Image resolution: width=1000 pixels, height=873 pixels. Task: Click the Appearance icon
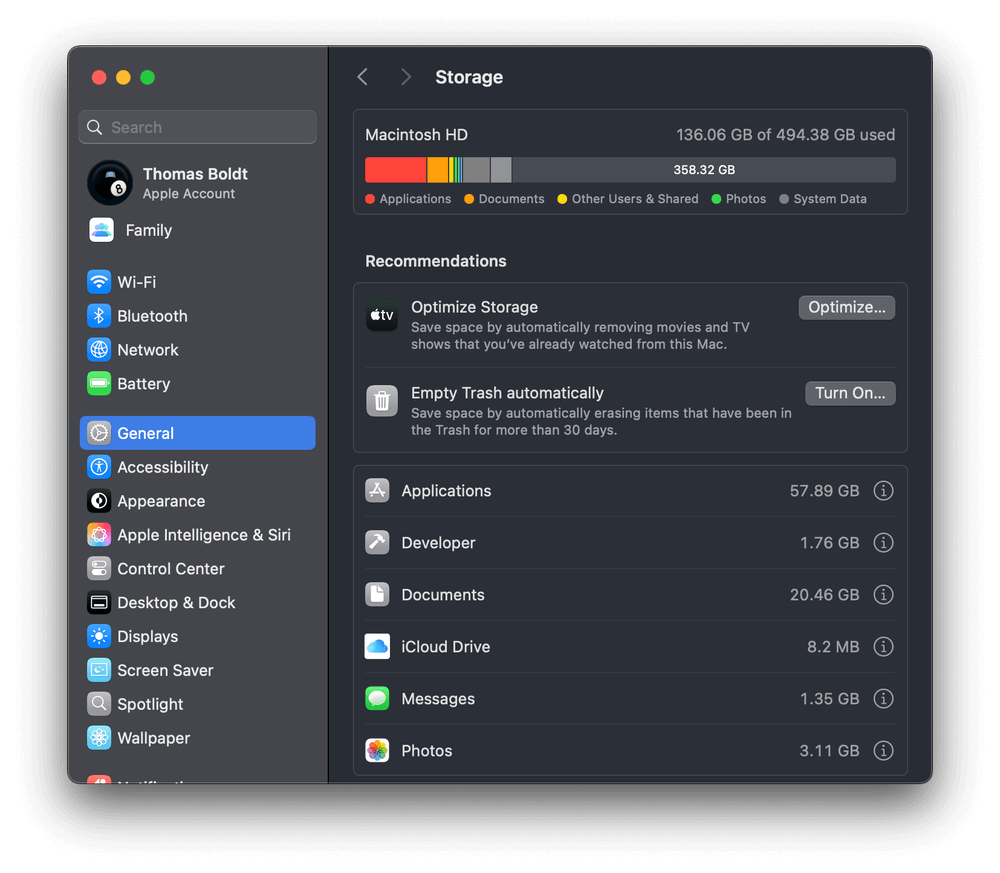99,501
